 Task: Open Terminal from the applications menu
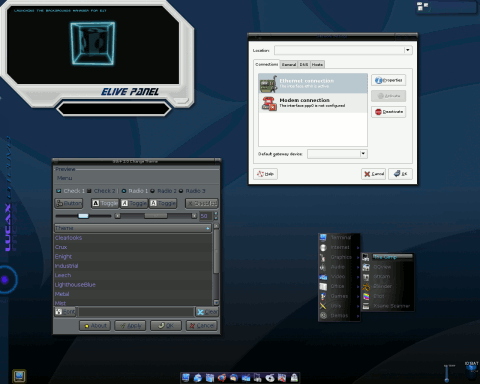[x=339, y=237]
